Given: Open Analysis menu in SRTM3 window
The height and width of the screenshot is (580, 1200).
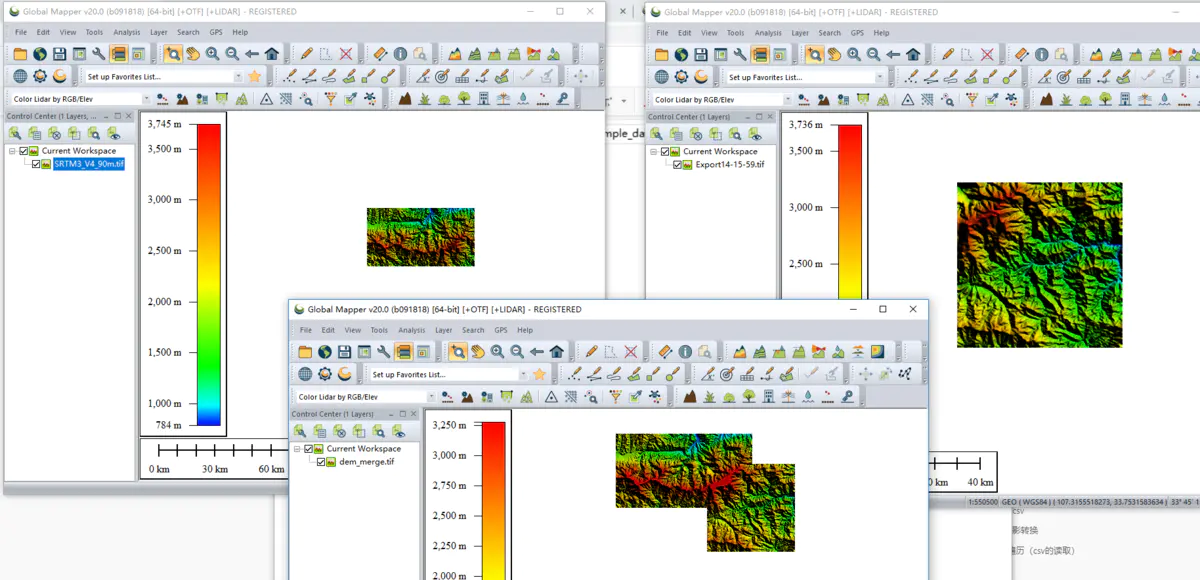Looking at the screenshot, I should [126, 32].
